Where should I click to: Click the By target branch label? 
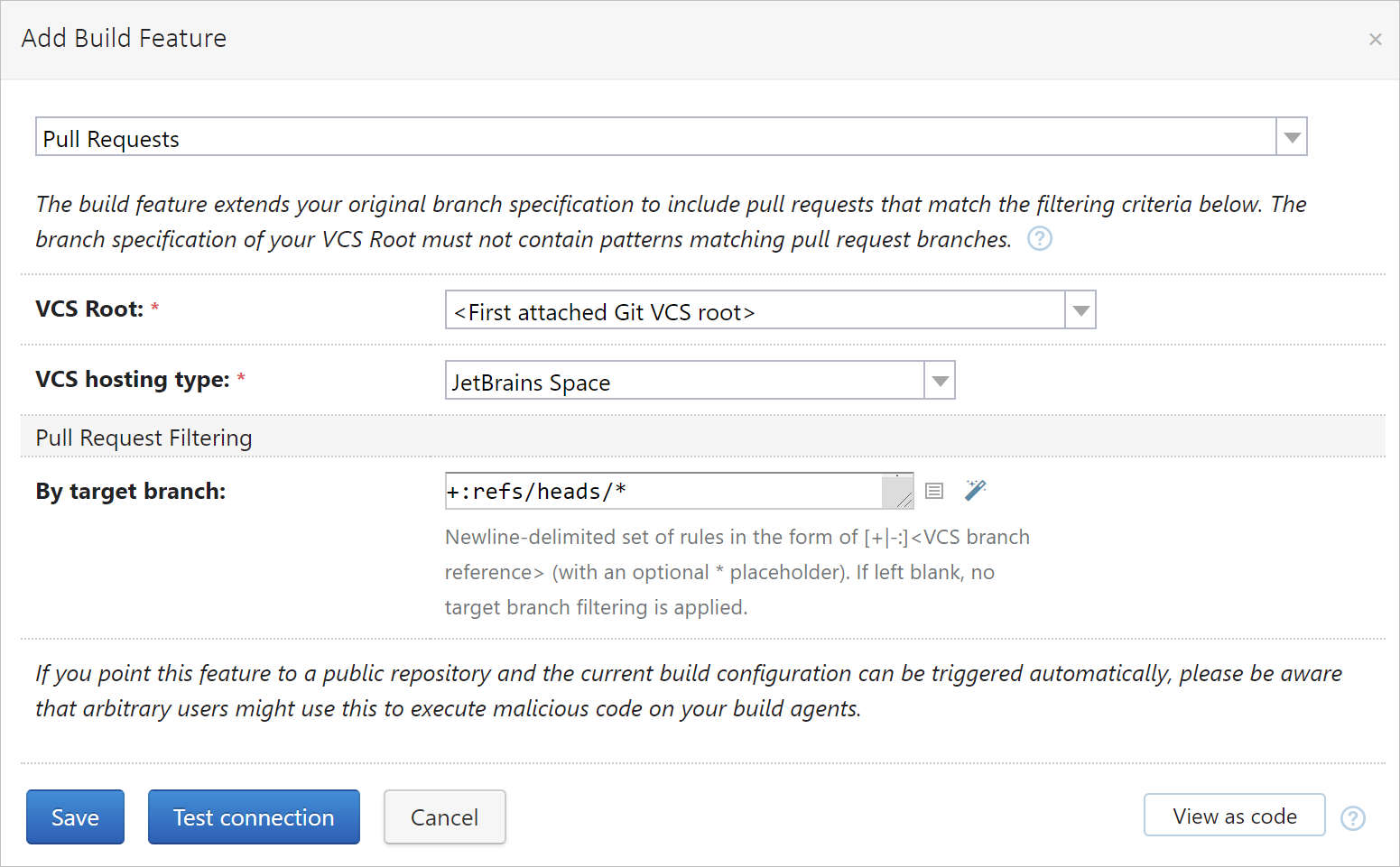click(x=131, y=492)
